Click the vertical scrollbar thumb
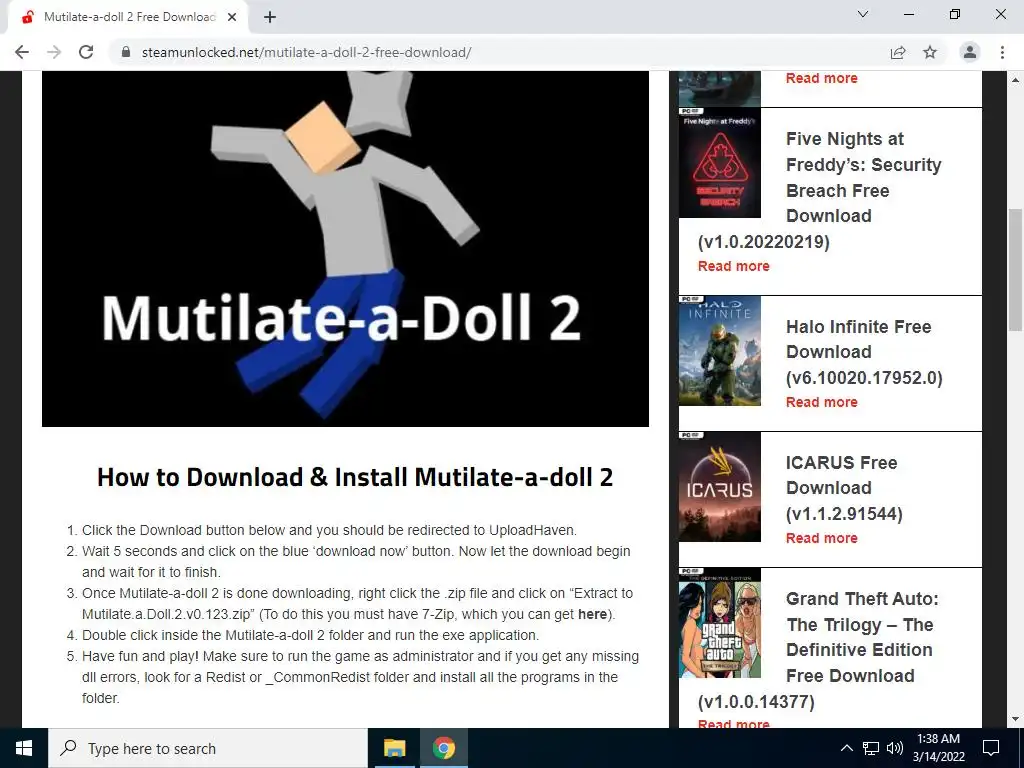 tap(1015, 270)
